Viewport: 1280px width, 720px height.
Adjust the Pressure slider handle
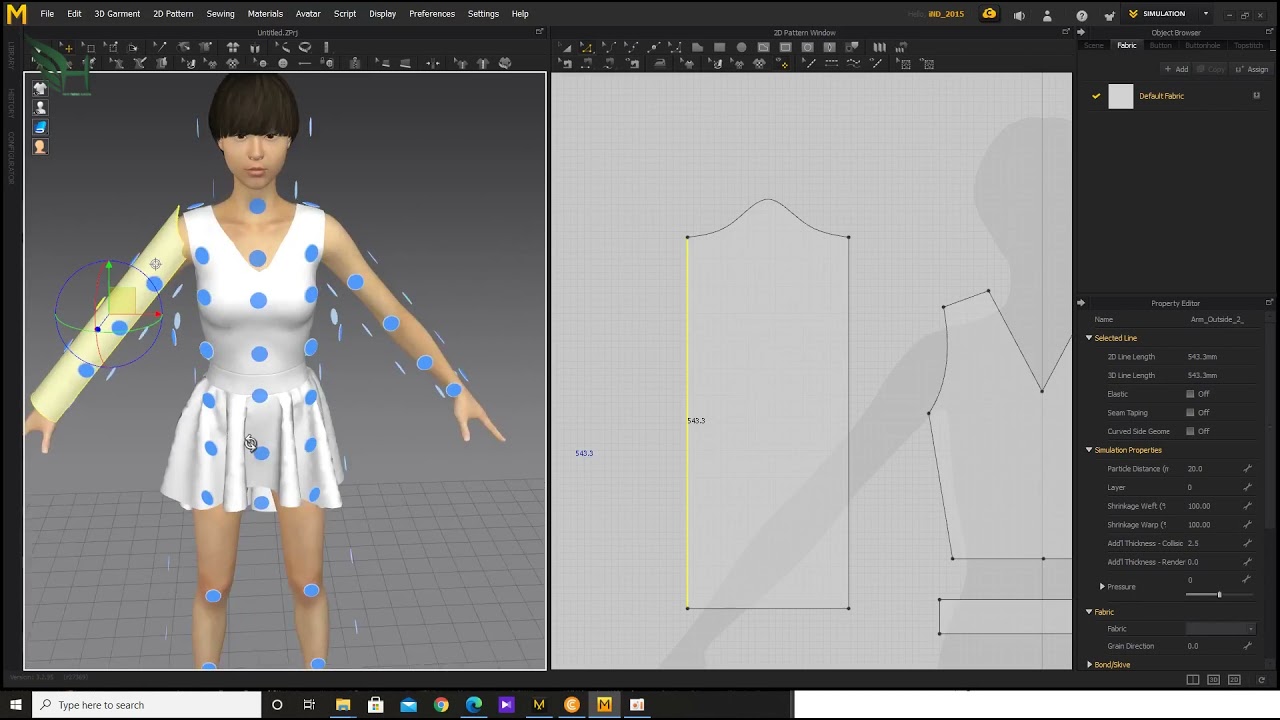[x=1219, y=595]
